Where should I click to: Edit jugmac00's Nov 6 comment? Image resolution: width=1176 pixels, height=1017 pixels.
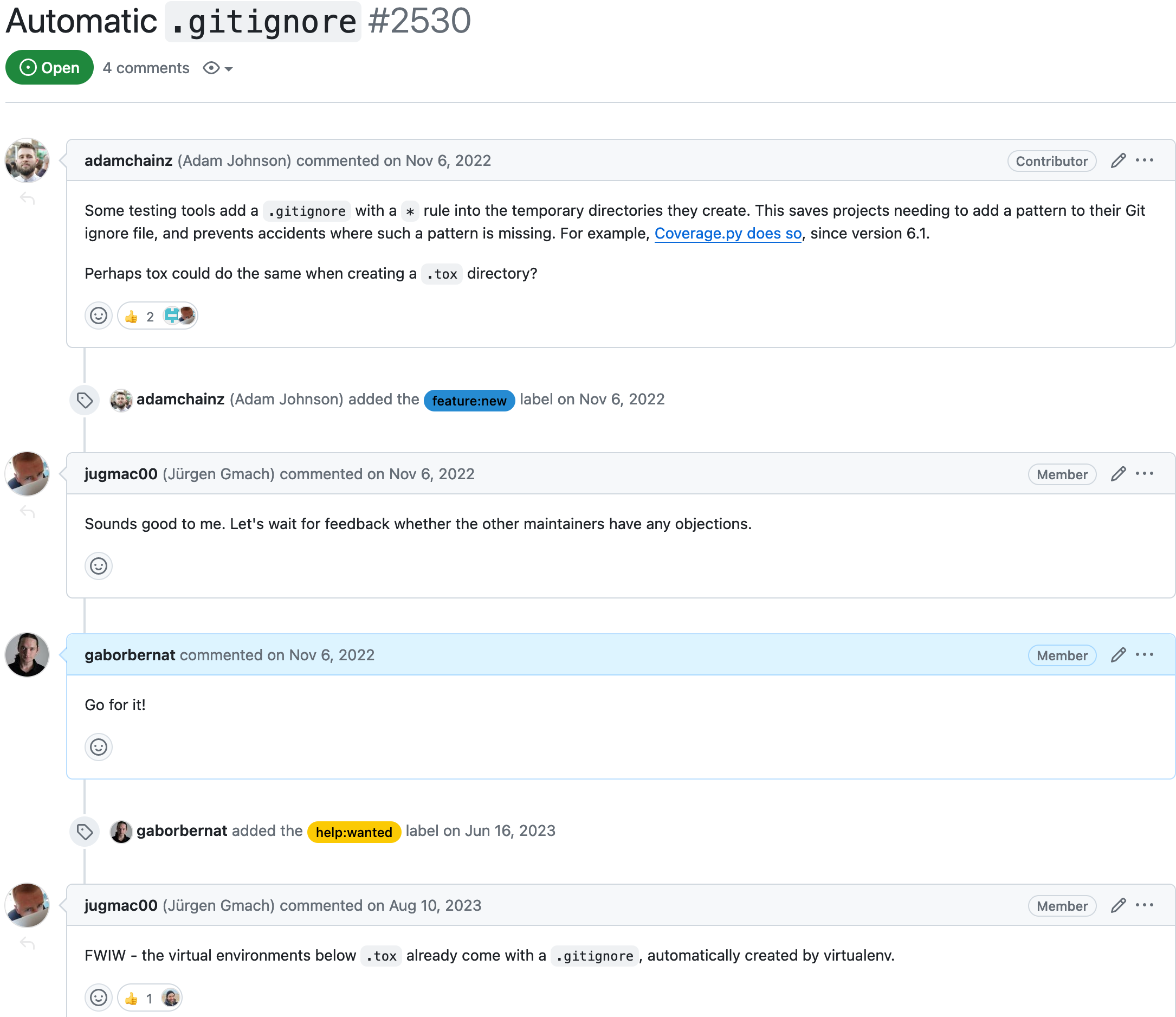(1117, 474)
